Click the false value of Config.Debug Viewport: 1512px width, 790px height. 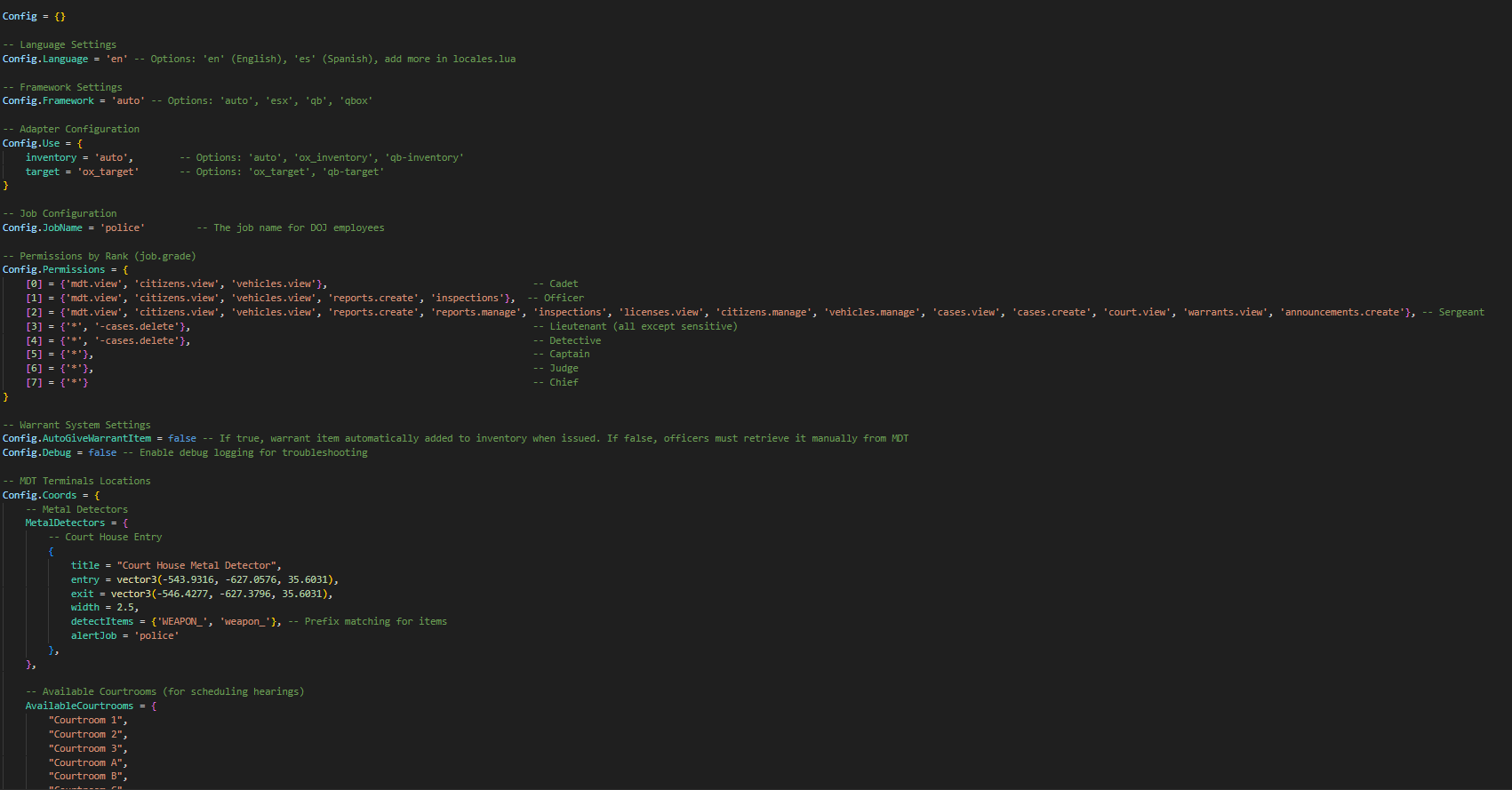(x=102, y=452)
